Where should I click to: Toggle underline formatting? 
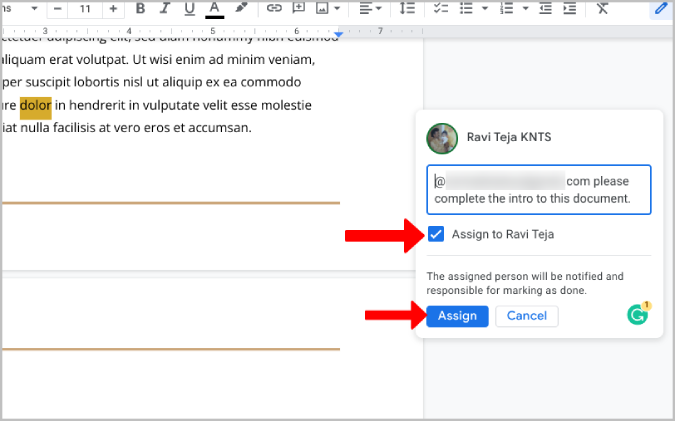[189, 9]
